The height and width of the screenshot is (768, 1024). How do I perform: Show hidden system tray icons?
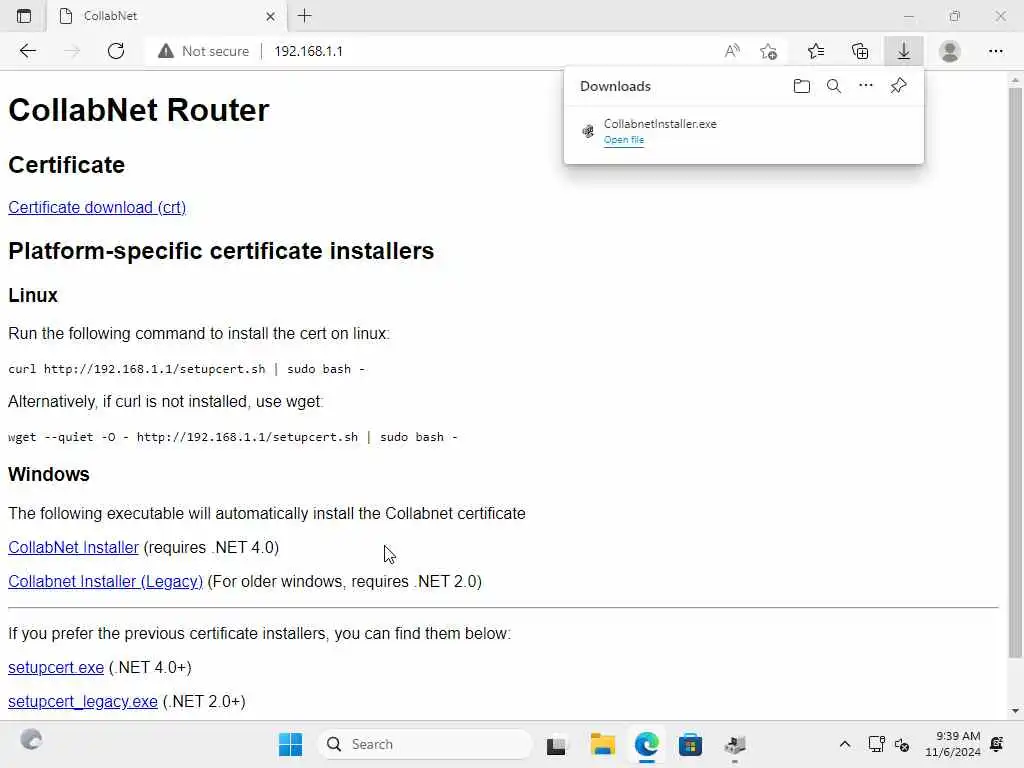coord(844,744)
